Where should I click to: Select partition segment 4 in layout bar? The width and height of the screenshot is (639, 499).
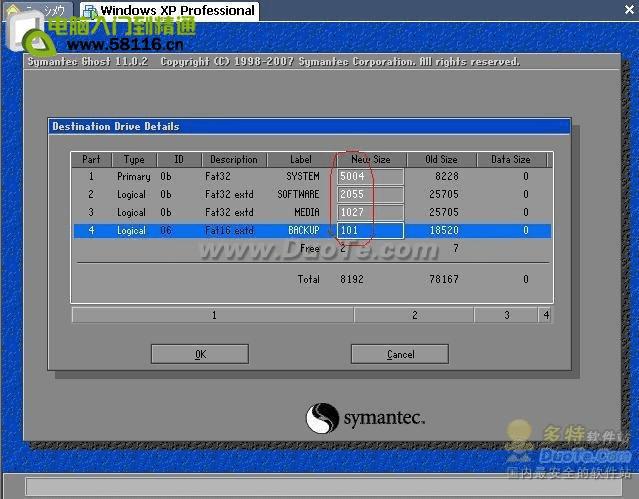click(546, 315)
